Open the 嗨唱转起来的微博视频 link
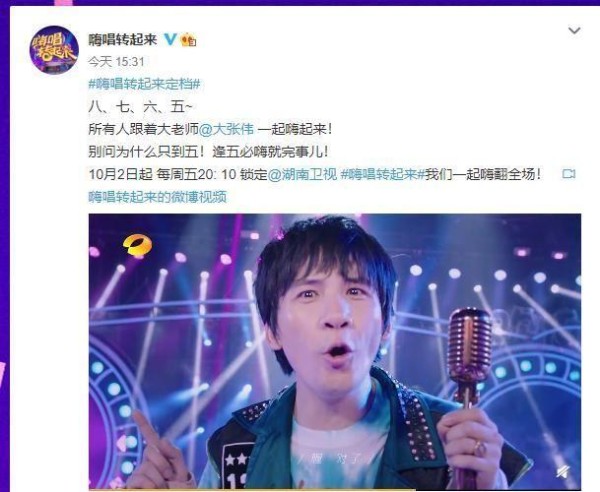This screenshot has height=492, width=600. pyautogui.click(x=157, y=197)
